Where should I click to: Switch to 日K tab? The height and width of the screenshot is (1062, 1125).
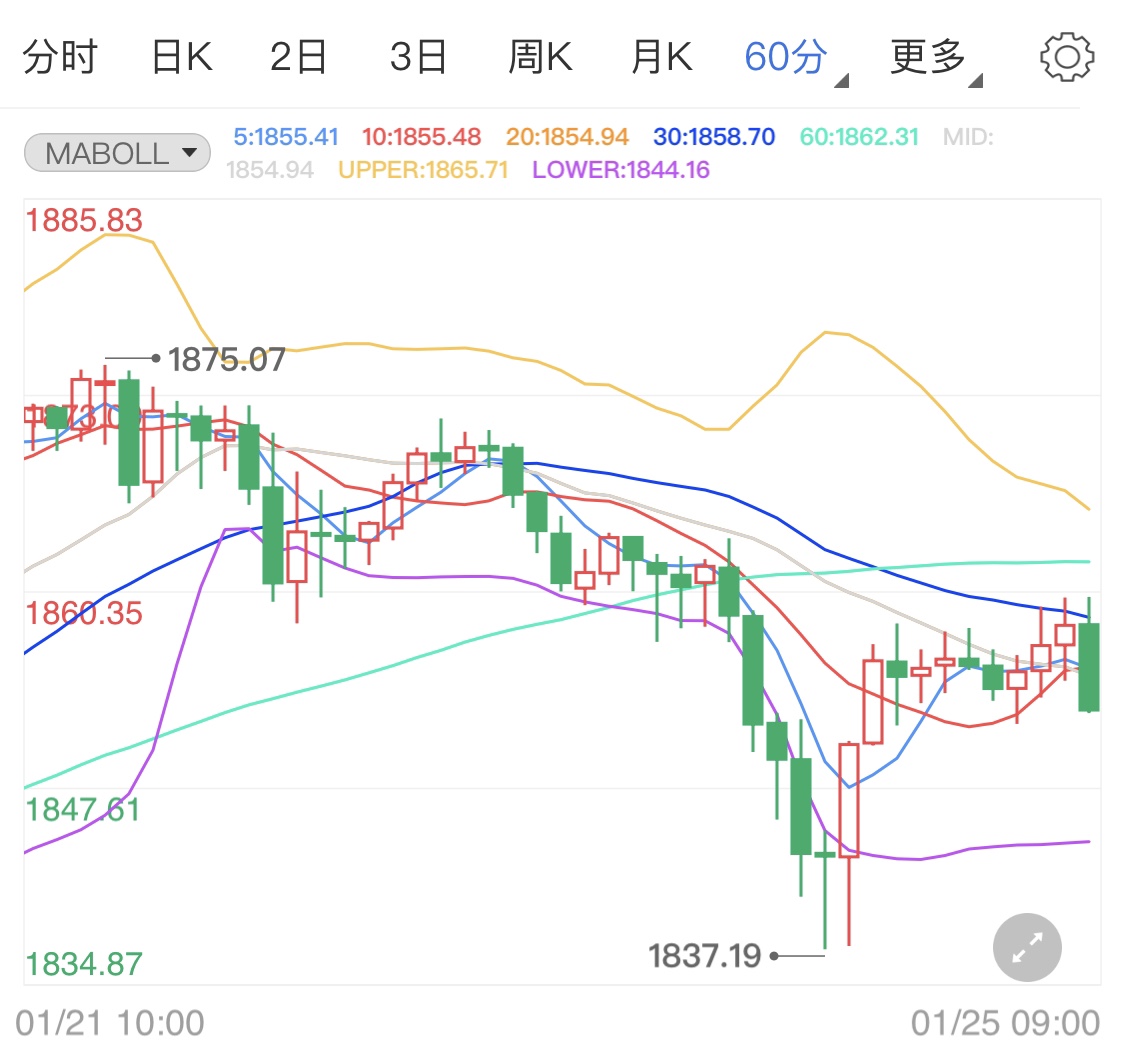(x=182, y=57)
